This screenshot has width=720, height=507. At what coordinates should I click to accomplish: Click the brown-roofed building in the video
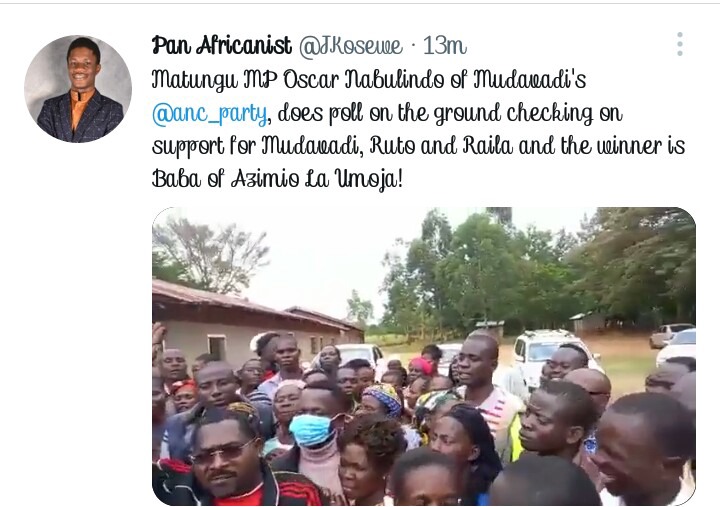[257, 321]
